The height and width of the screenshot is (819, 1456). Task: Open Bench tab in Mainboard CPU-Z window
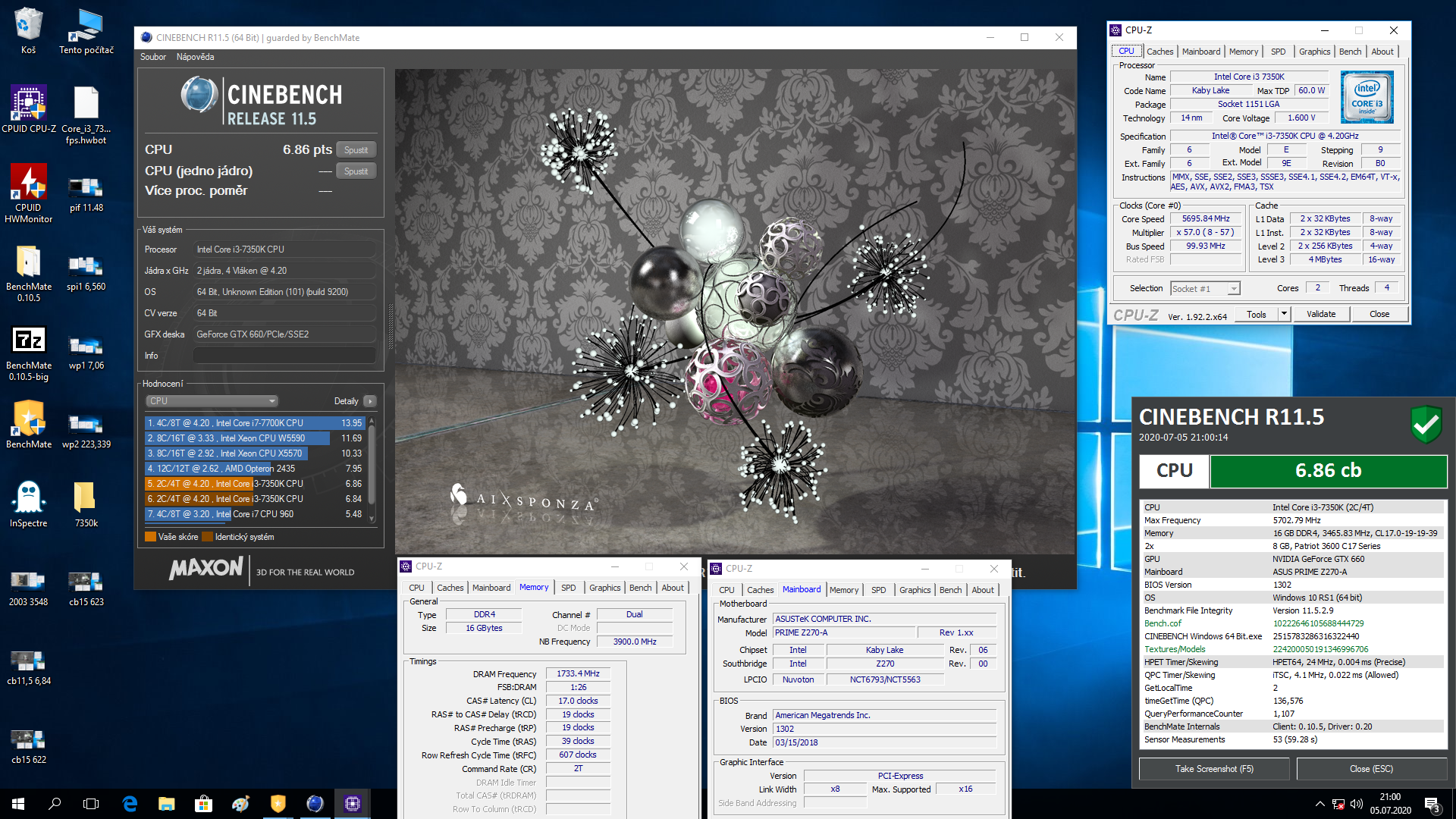point(950,590)
